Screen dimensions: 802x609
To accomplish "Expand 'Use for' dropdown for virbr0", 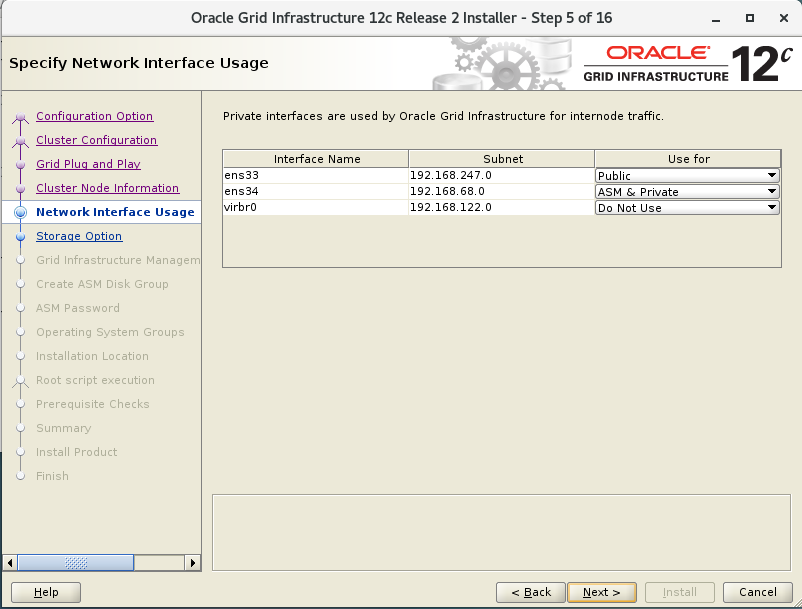I will 687,208.
